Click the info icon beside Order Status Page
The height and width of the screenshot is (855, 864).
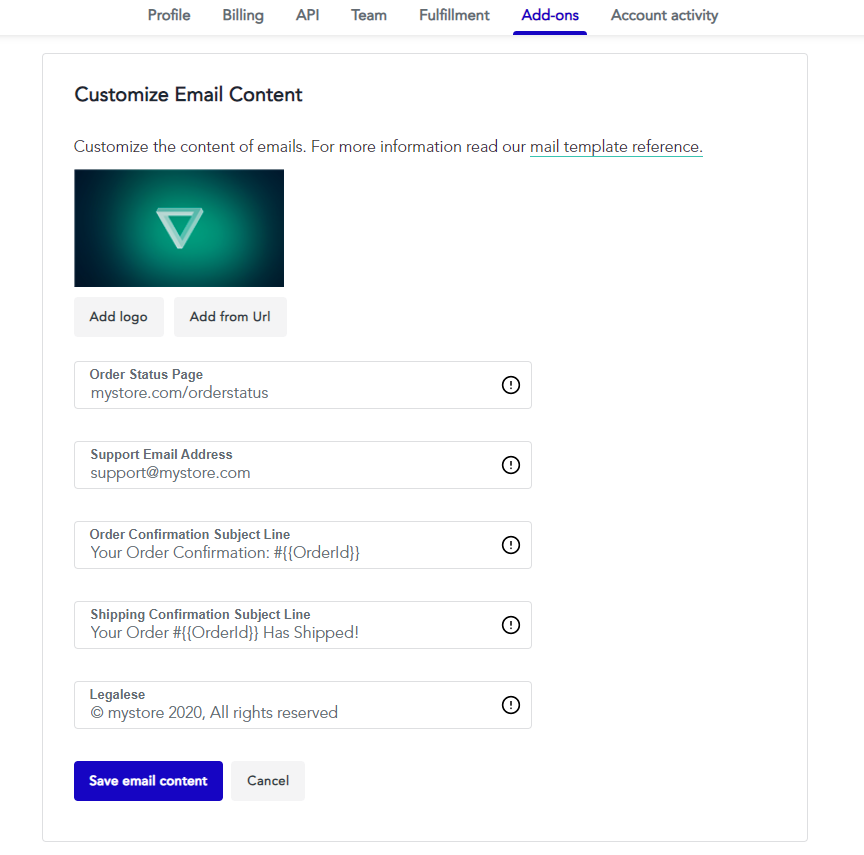click(511, 385)
